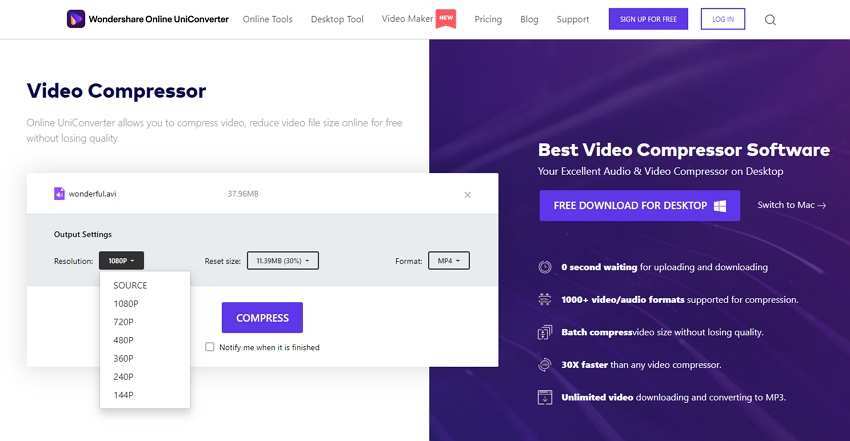Click the 0 second waiting clock icon
The width and height of the screenshot is (850, 441).
(x=545, y=267)
